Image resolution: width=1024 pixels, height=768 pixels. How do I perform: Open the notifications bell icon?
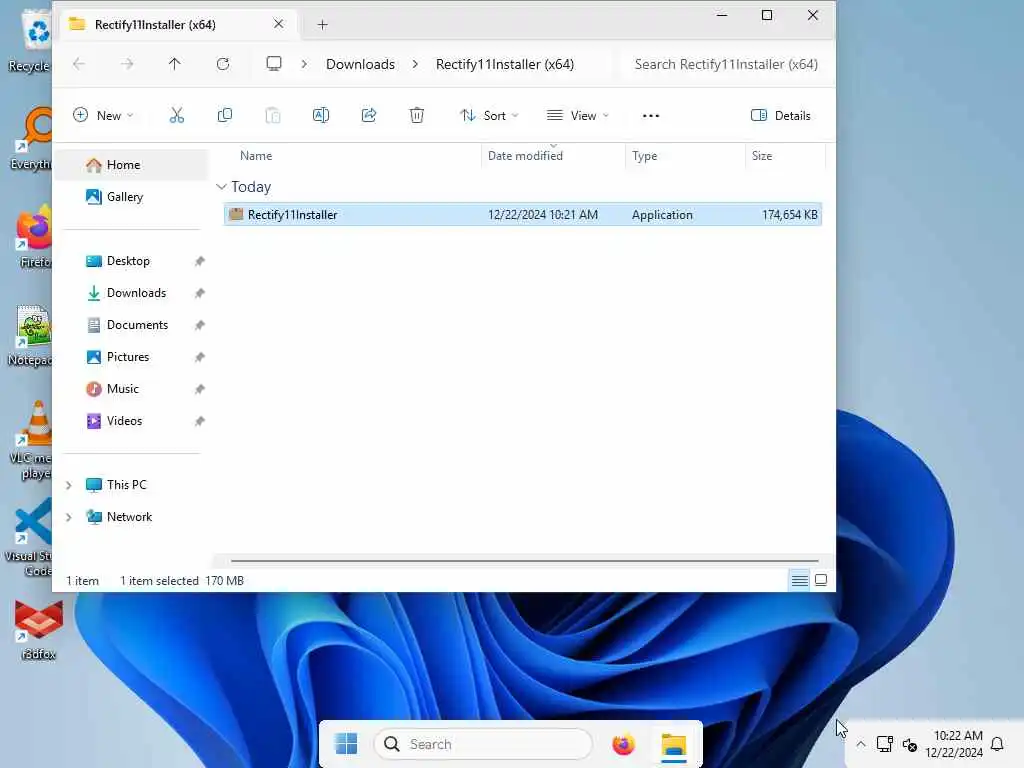pos(997,744)
